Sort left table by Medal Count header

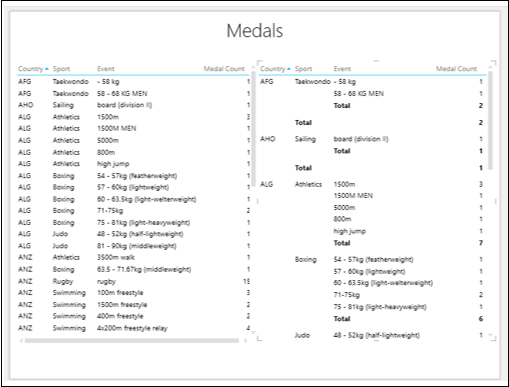[224, 69]
